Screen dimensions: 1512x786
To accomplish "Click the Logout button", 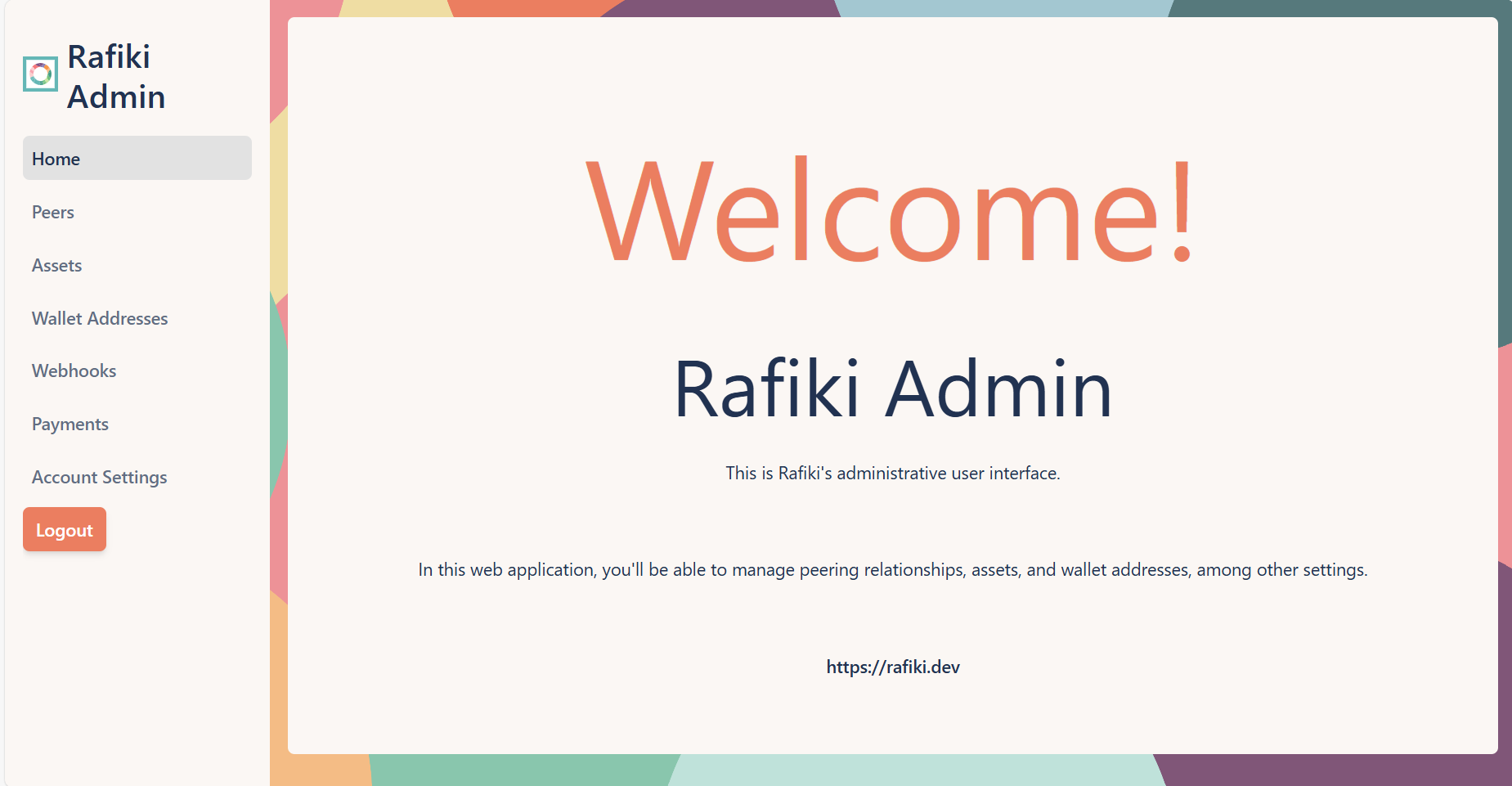I will click(65, 529).
